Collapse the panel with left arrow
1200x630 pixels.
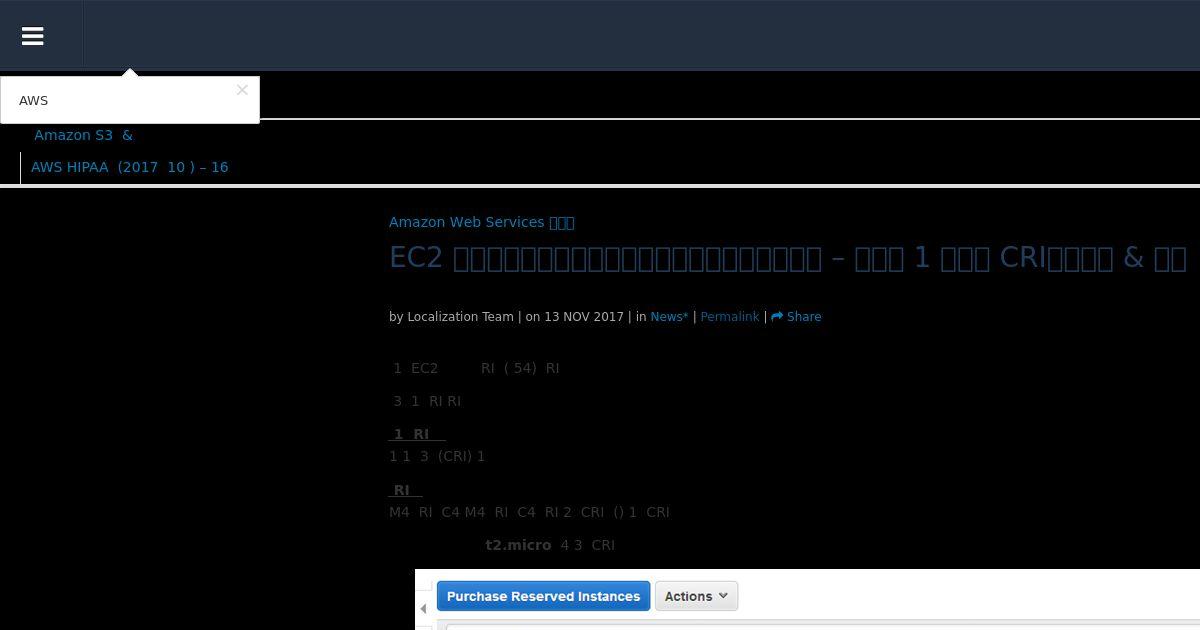423,609
